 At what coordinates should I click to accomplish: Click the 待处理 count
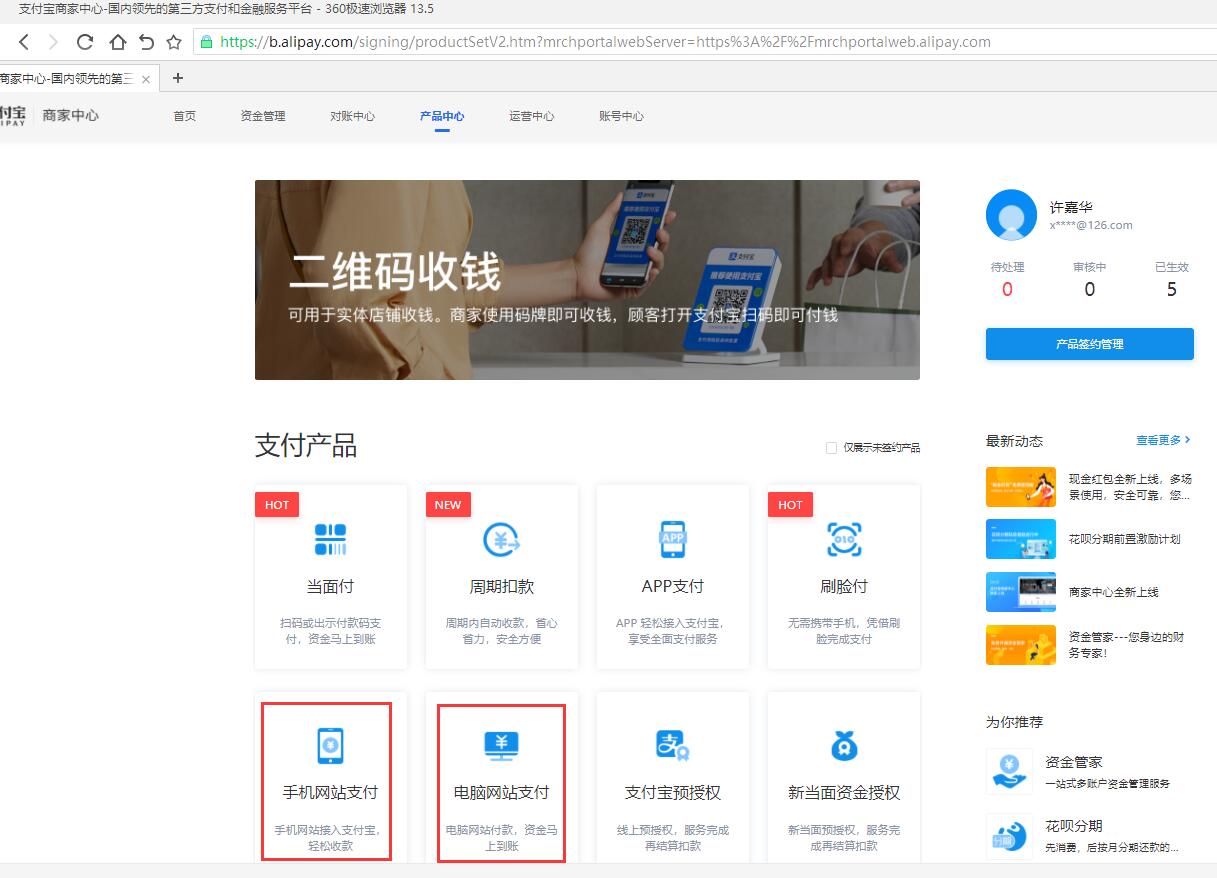[1007, 290]
